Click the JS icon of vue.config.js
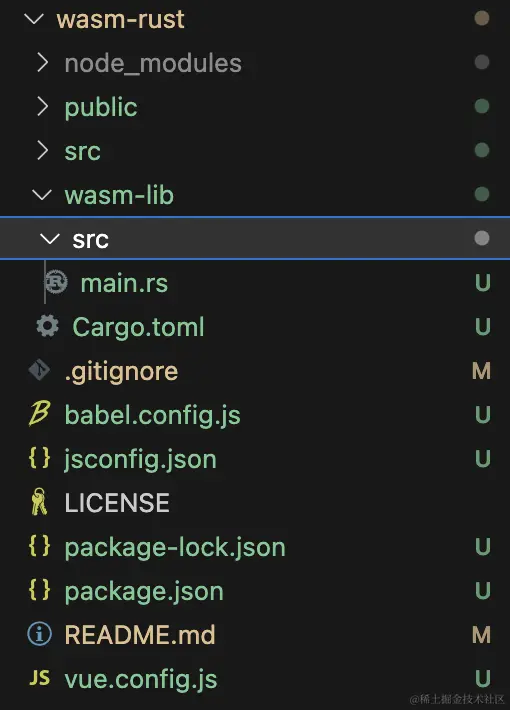Screen dimensions: 510x710 click(x=39, y=678)
